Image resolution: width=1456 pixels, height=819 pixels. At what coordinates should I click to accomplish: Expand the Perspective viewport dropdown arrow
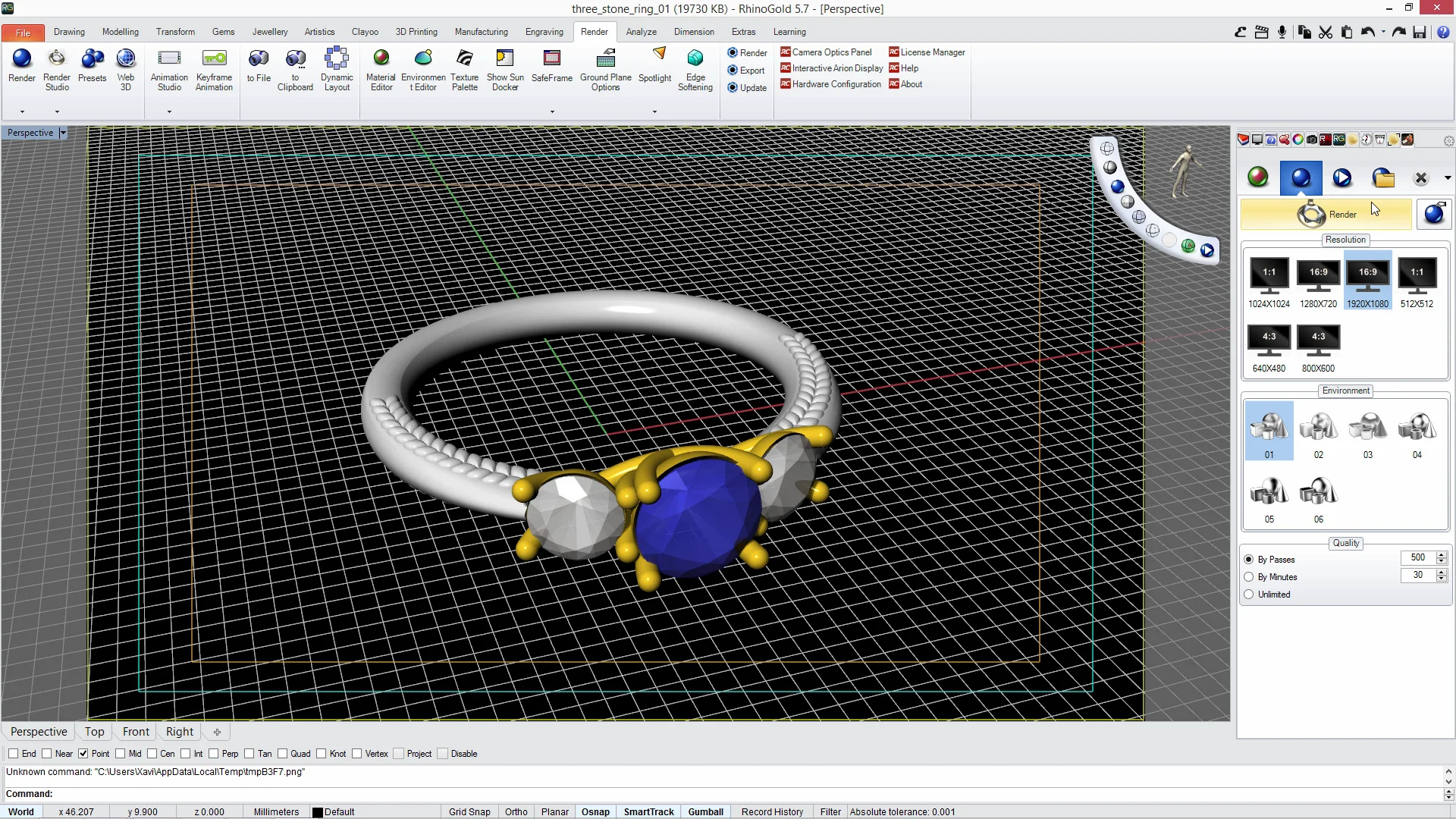pyautogui.click(x=63, y=133)
